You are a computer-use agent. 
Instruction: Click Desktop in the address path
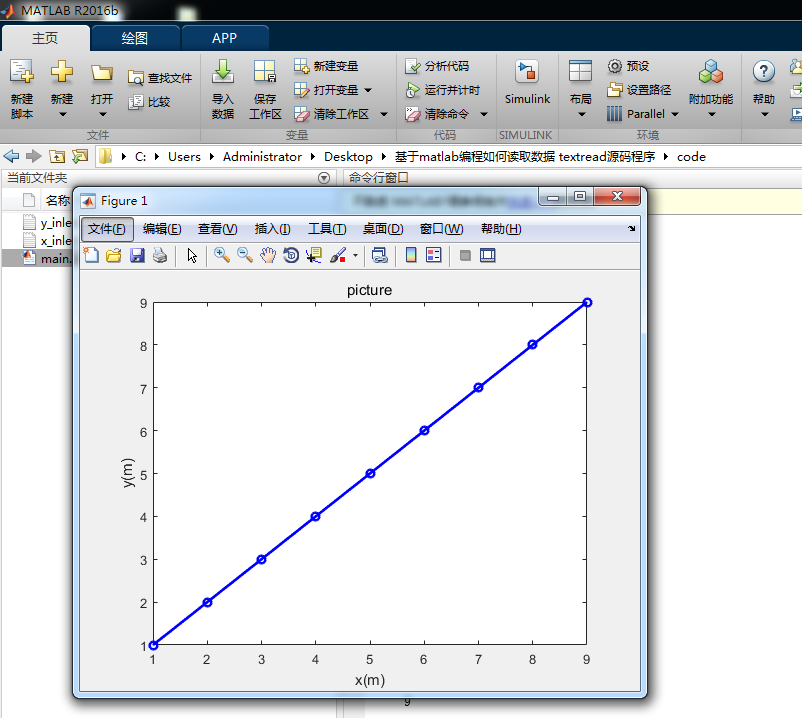(348, 156)
